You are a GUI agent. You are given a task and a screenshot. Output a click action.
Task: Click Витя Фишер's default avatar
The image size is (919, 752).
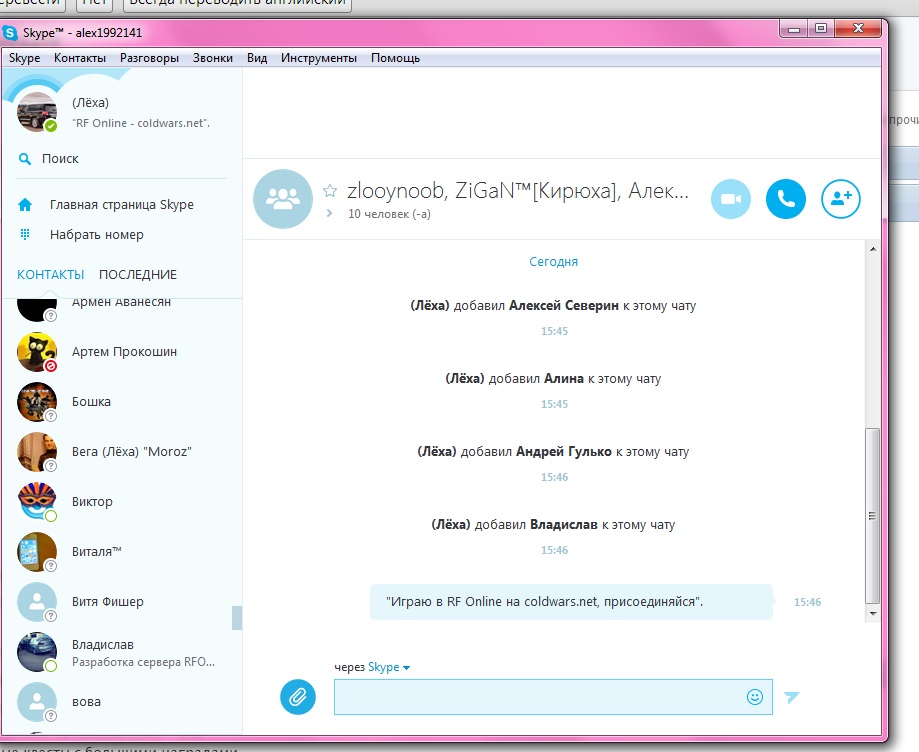click(x=37, y=601)
